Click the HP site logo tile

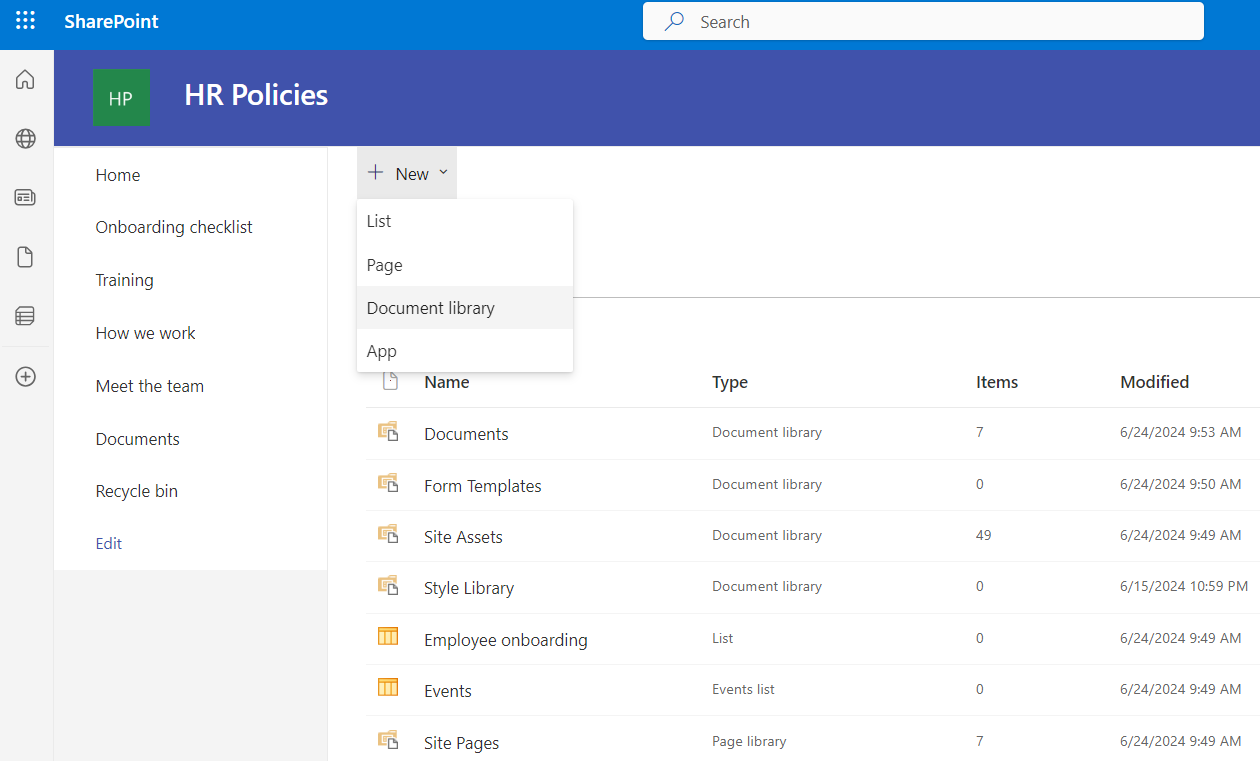click(121, 97)
